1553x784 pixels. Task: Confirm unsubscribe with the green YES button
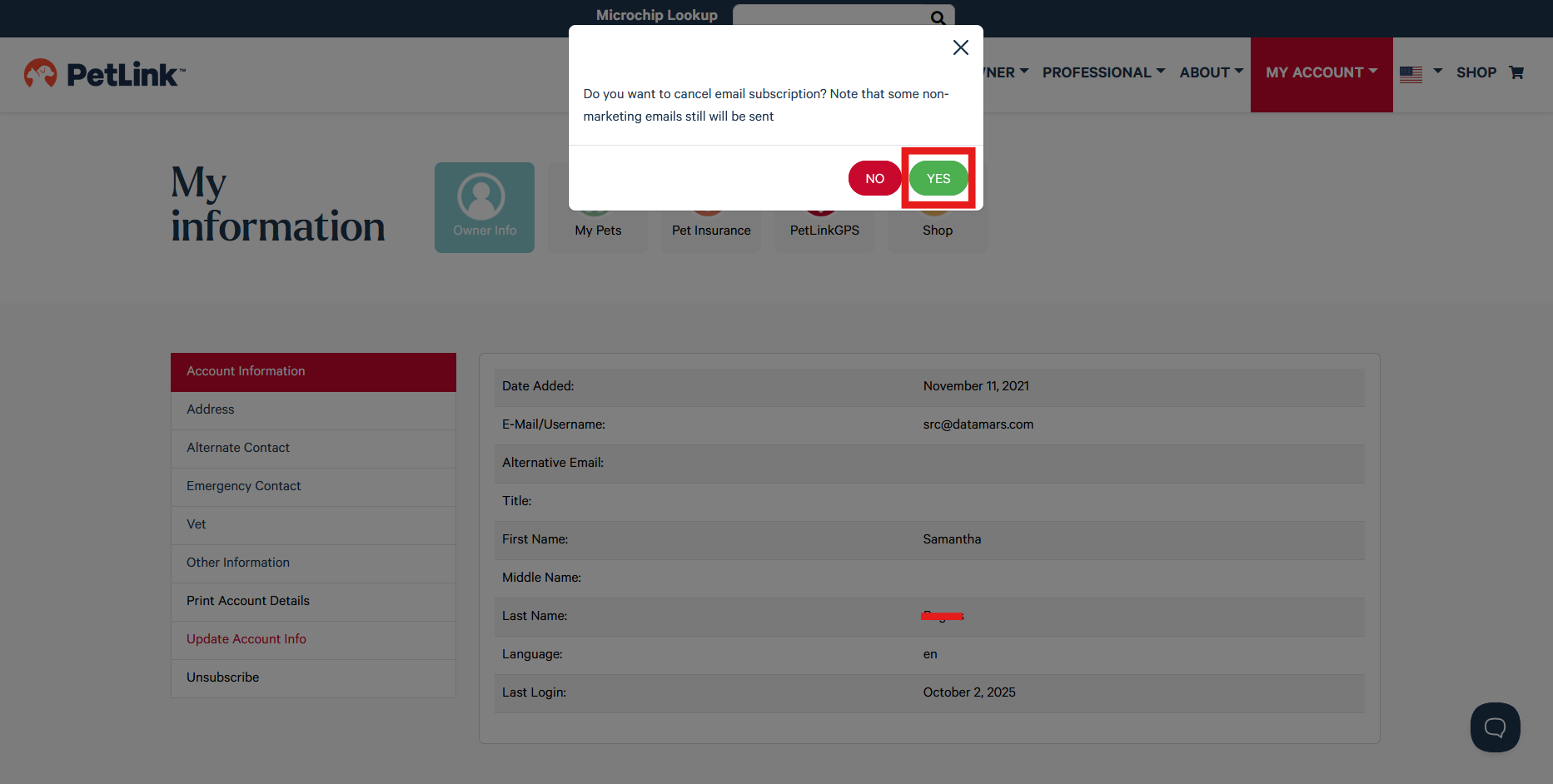point(938,178)
